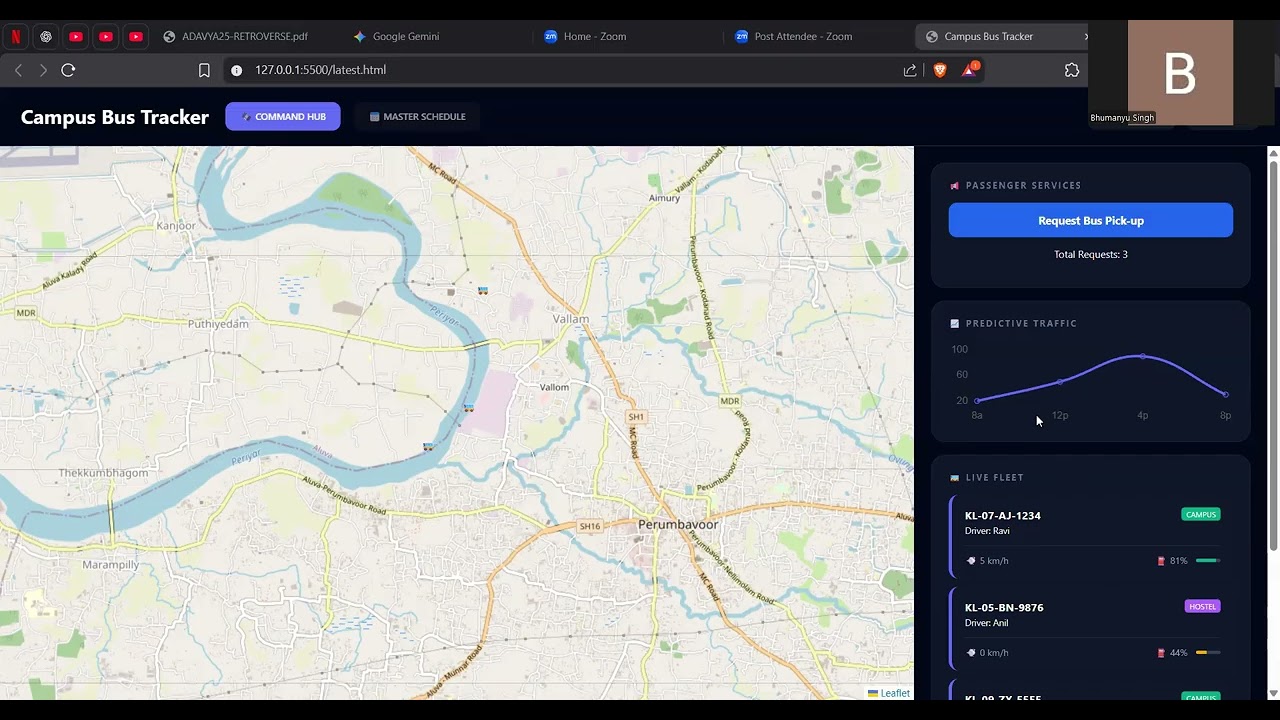Select bus KL-07-AJ-1234 in fleet list

click(1091, 537)
